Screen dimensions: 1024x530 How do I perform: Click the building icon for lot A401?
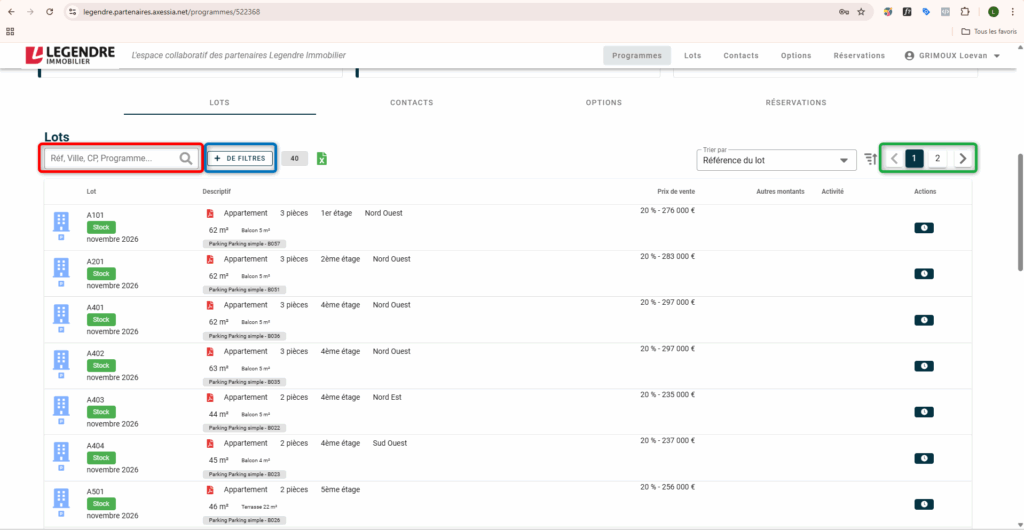(61, 314)
